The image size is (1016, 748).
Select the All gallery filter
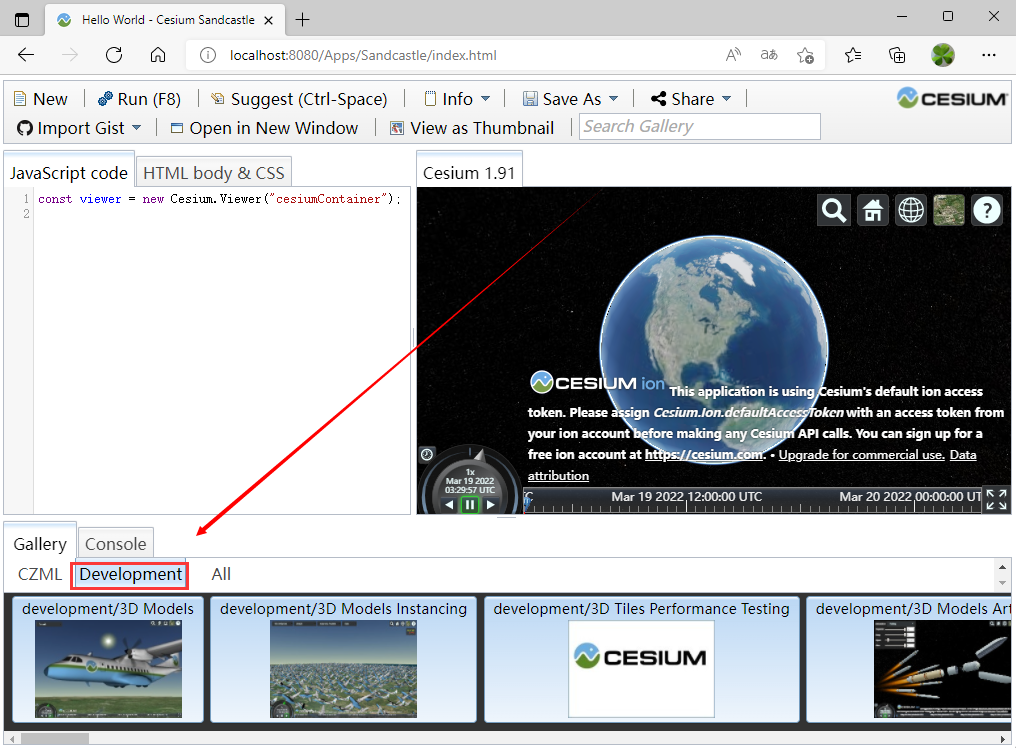click(221, 574)
